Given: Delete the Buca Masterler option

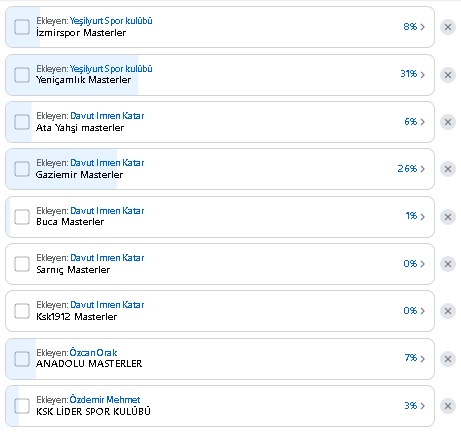Looking at the screenshot, I should [x=448, y=217].
